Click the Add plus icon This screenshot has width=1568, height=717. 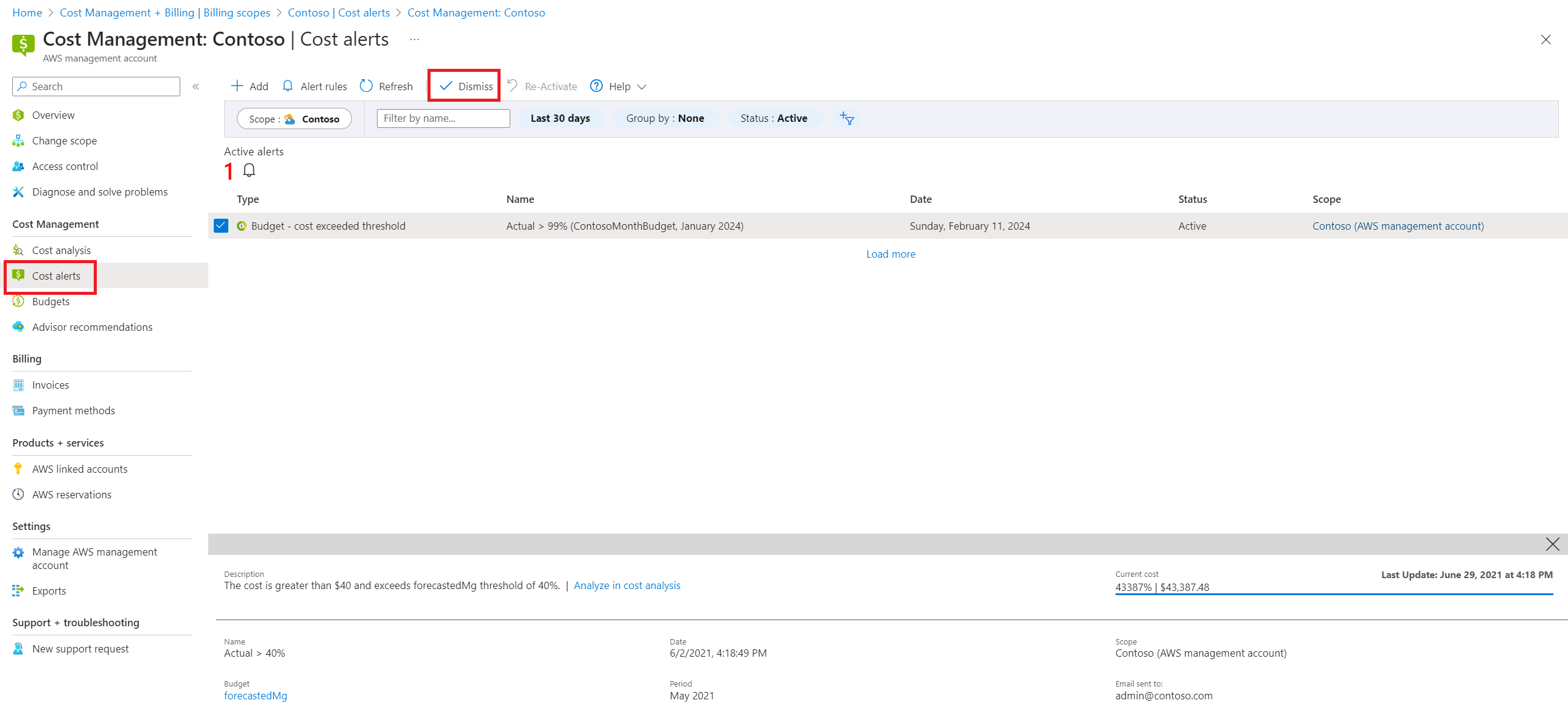237,86
